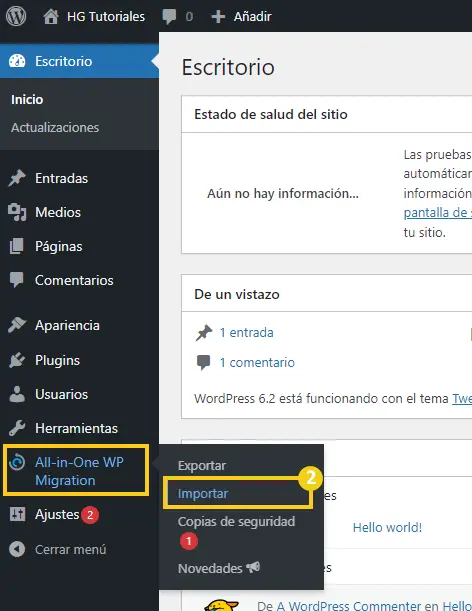Screen dimensions: 472x611
Task: Choose Exportar from the migration submenu
Action: click(202, 466)
